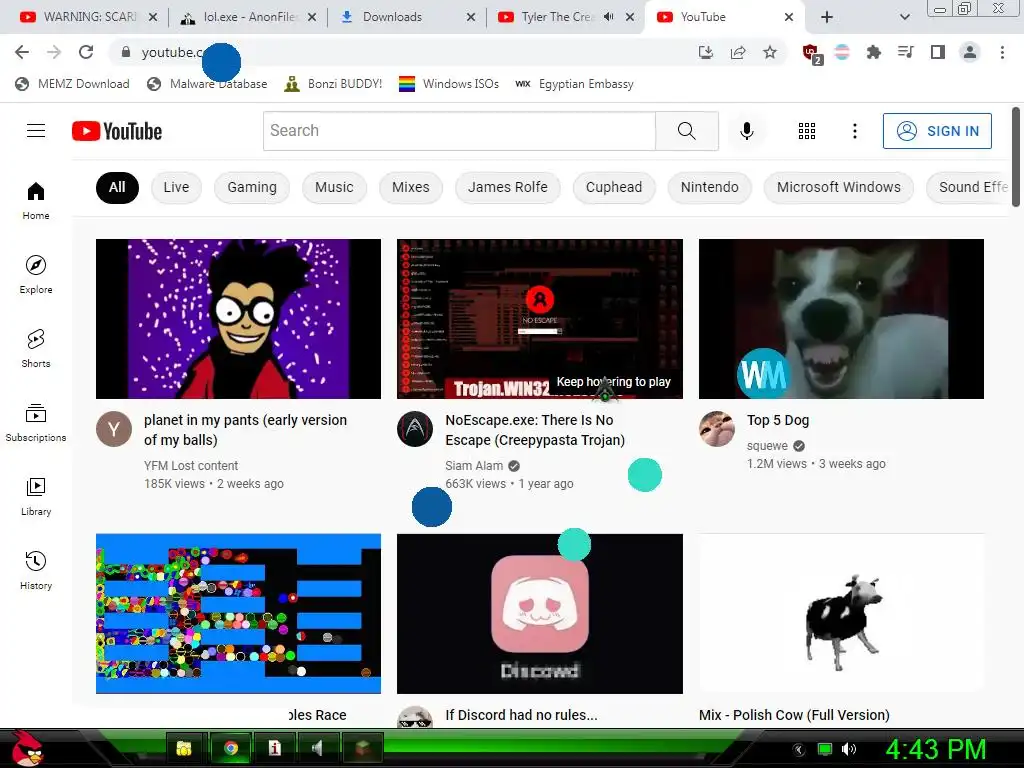Open the Windows ISOs bookmark
The height and width of the screenshot is (768, 1024).
click(x=449, y=84)
